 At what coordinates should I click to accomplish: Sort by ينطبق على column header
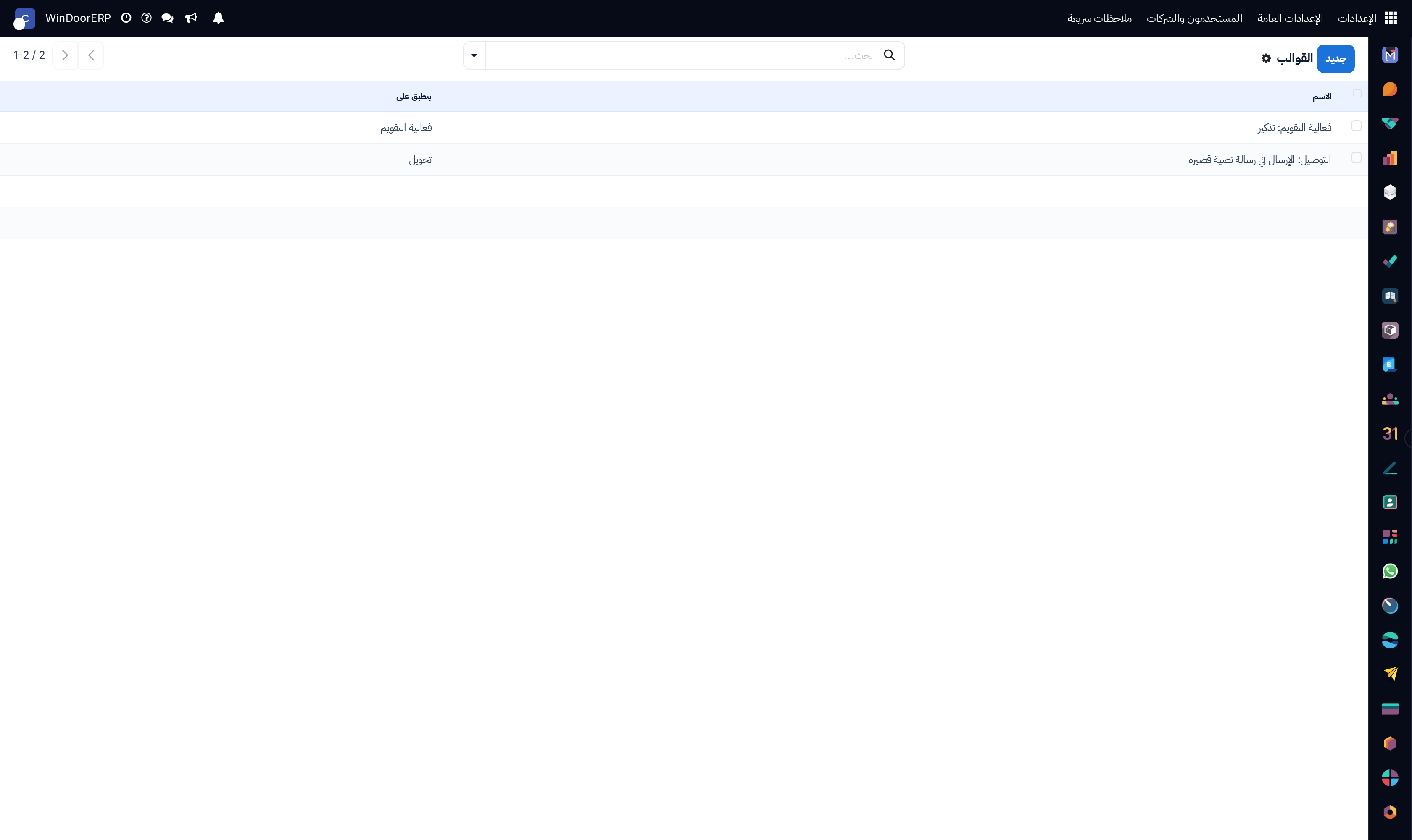[414, 96]
